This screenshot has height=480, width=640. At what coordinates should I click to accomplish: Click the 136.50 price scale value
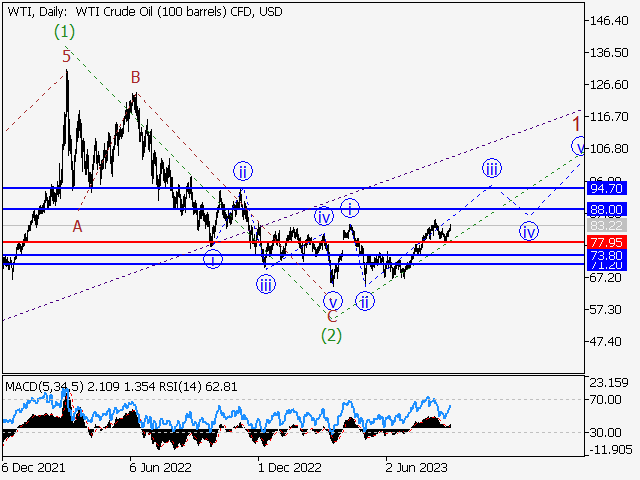point(609,53)
